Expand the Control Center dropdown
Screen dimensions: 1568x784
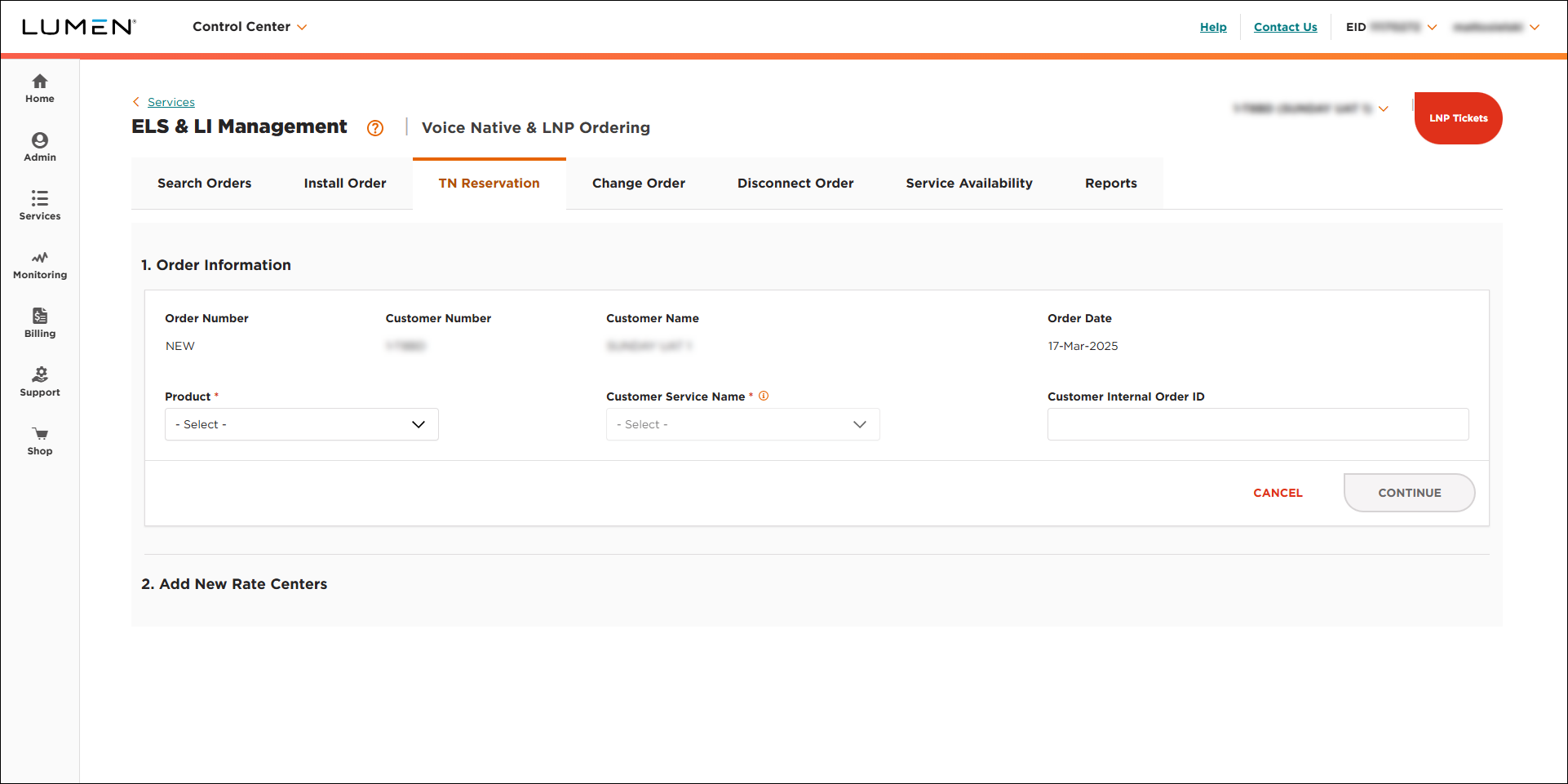tap(250, 27)
